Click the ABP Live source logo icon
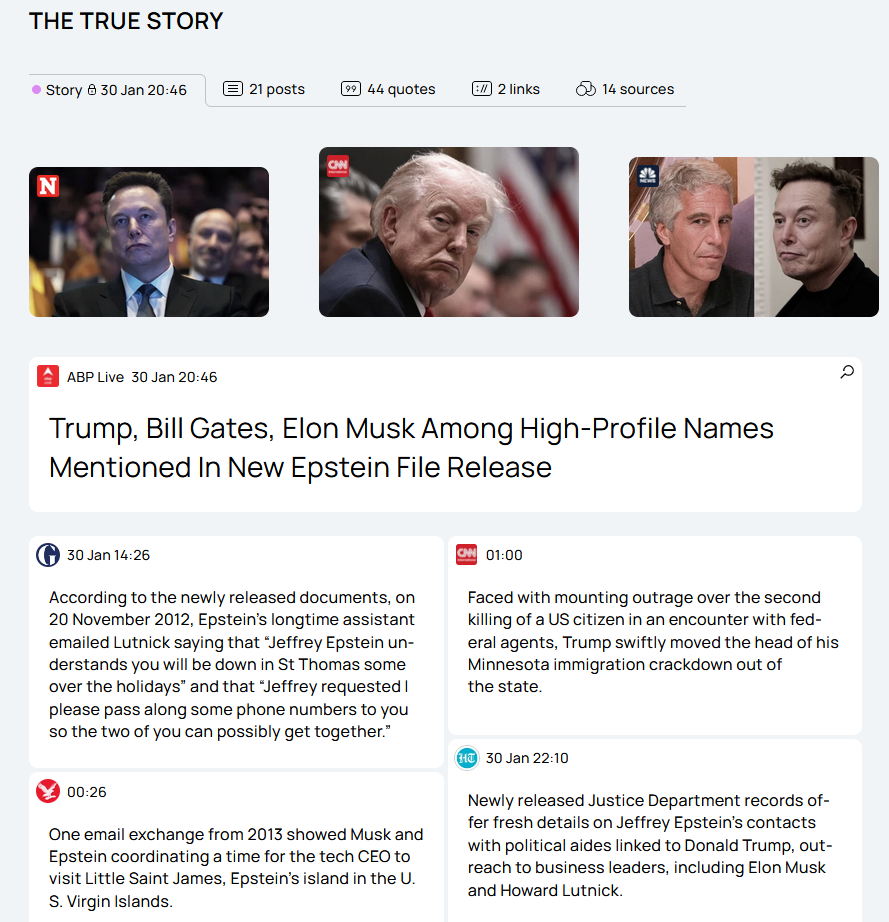 48,376
